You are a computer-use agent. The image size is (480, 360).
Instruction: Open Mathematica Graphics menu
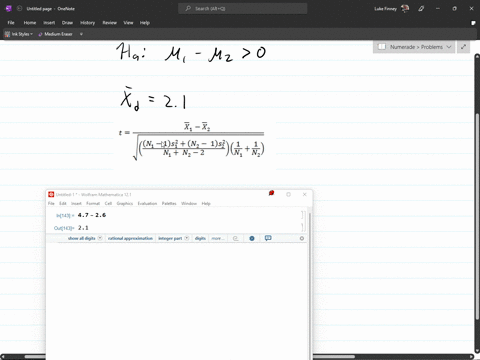(125, 203)
